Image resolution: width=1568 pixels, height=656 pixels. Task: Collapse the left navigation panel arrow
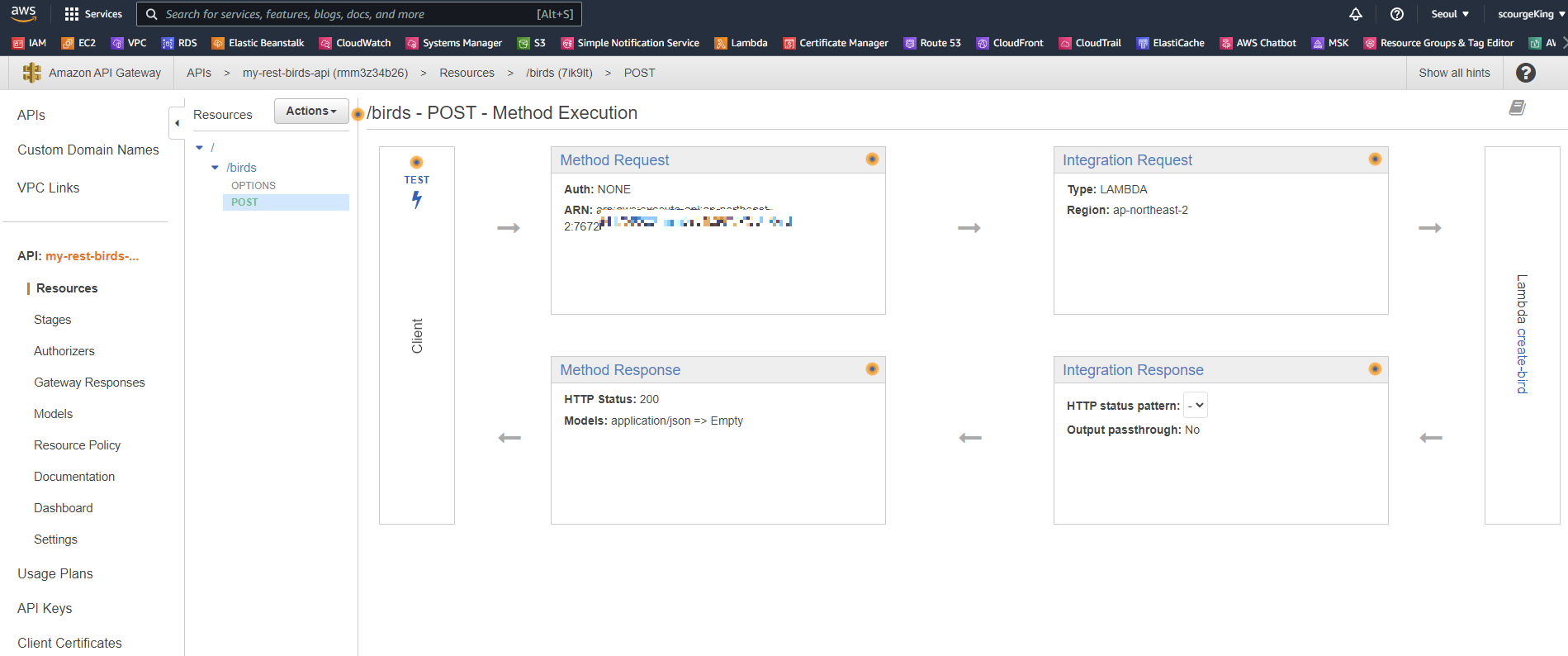[x=177, y=123]
